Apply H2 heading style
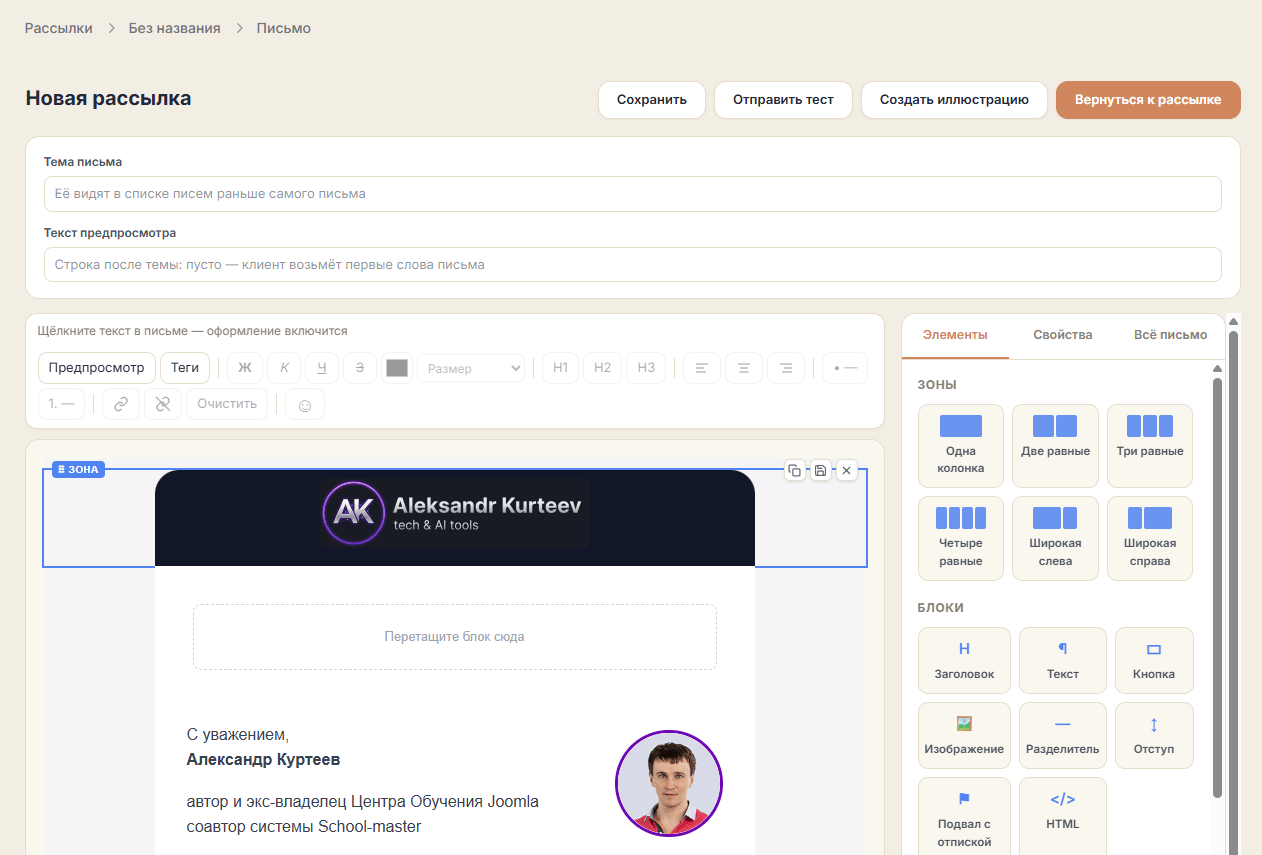 [x=602, y=368]
